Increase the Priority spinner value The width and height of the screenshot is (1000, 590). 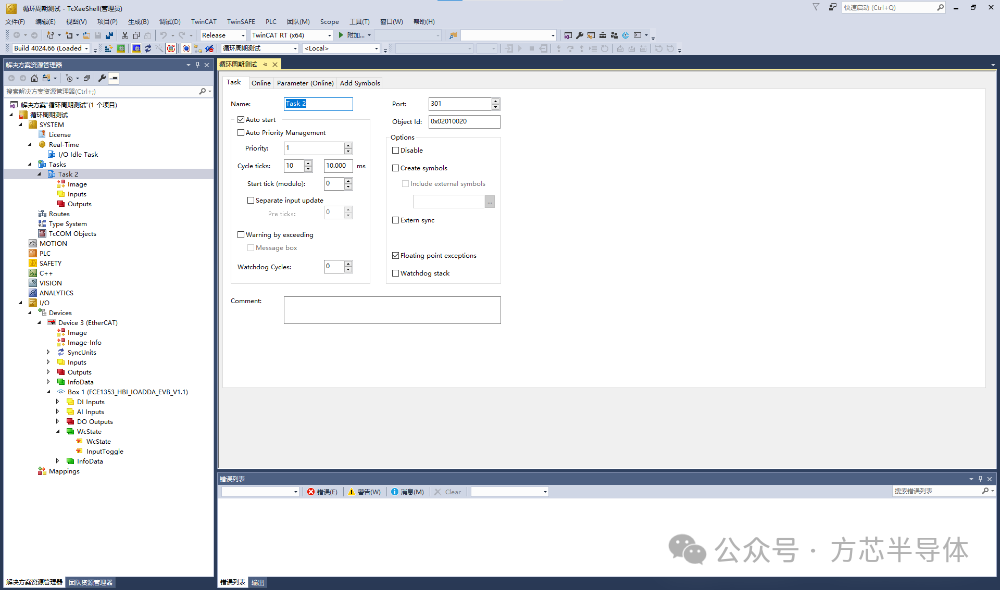[348, 145]
